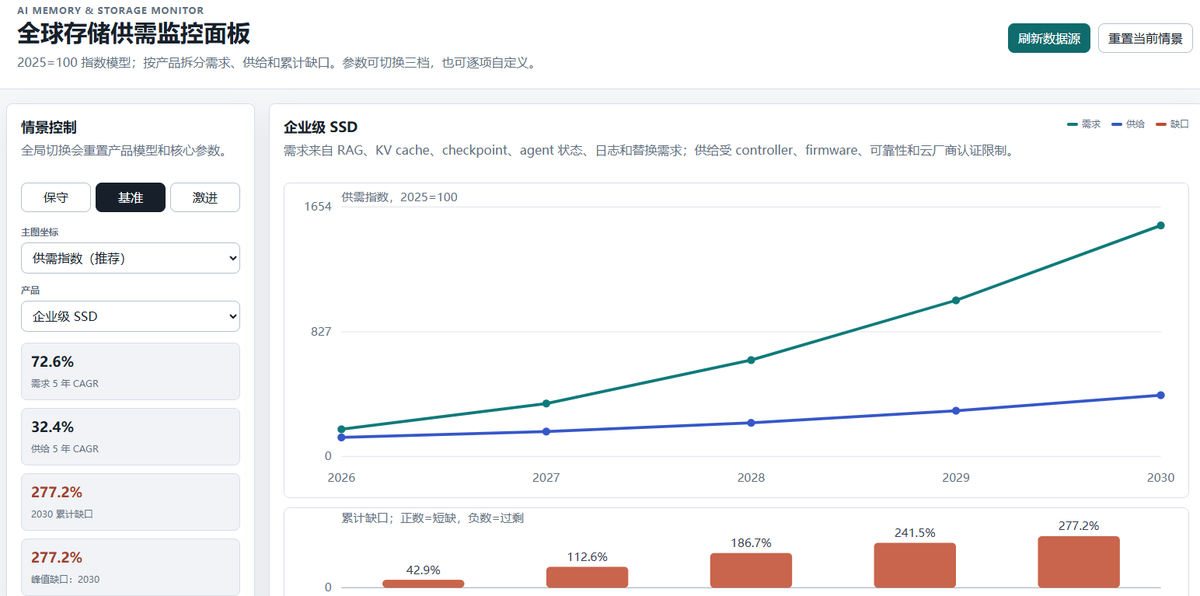Click the 2028 x-axis year label

click(x=751, y=478)
